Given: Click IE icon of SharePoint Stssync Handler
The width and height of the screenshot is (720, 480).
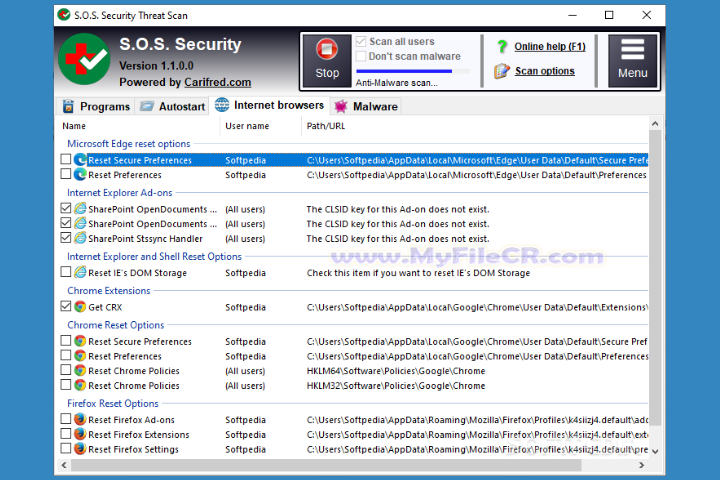Looking at the screenshot, I should [x=80, y=238].
